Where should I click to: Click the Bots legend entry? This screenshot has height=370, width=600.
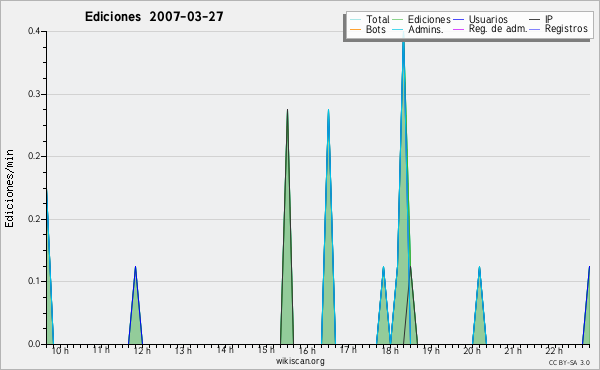tap(368, 29)
